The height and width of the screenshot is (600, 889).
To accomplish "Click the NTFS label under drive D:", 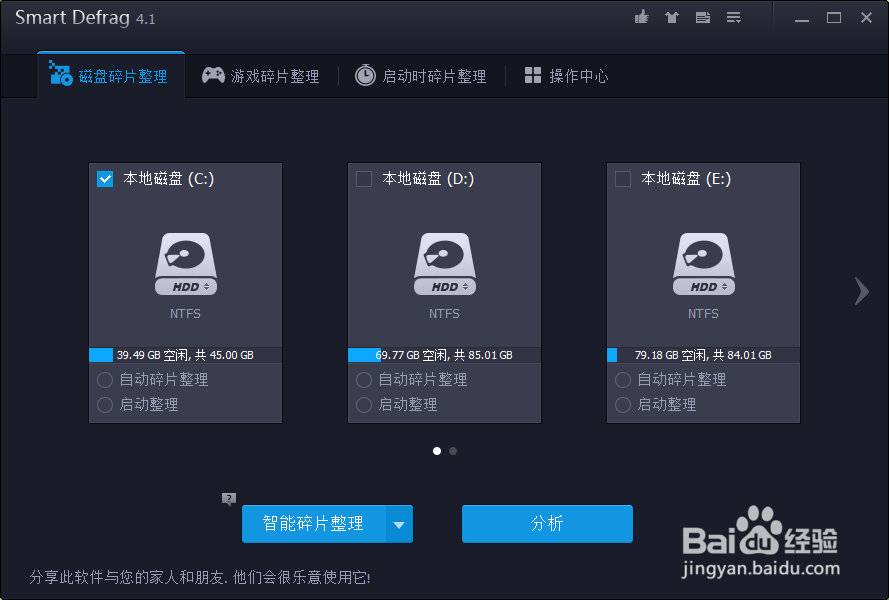I will point(444,314).
